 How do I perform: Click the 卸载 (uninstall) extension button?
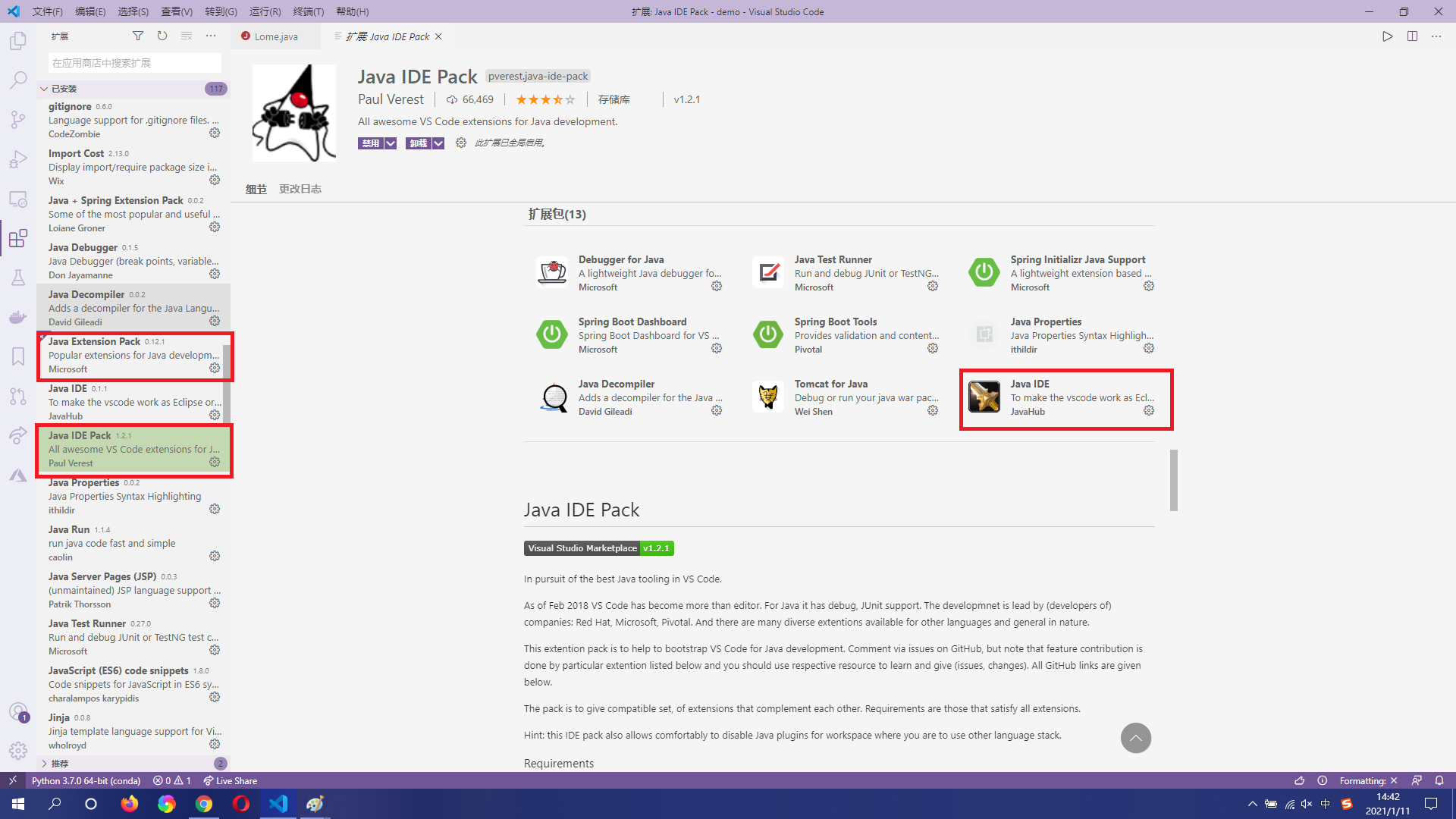[418, 143]
